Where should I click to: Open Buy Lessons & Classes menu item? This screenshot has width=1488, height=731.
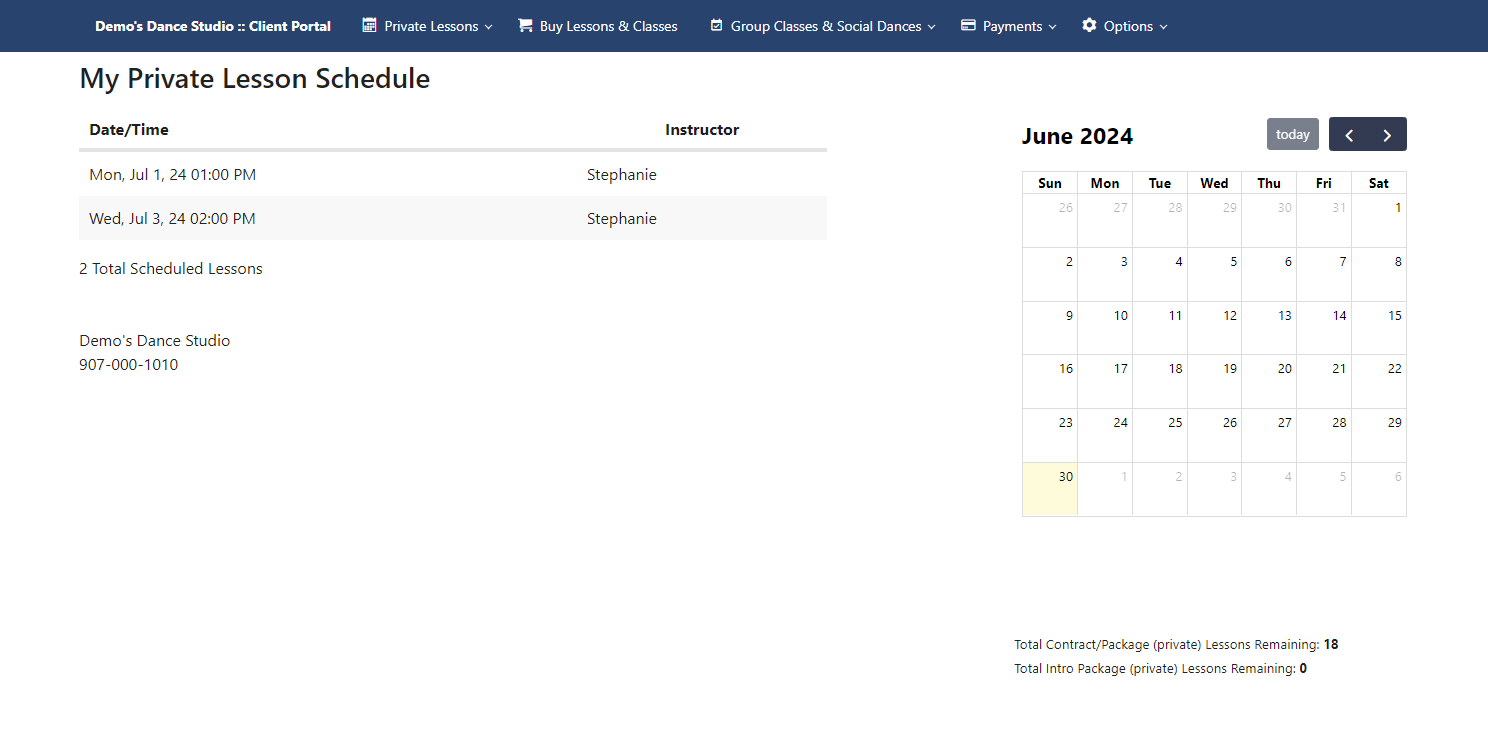(x=598, y=26)
